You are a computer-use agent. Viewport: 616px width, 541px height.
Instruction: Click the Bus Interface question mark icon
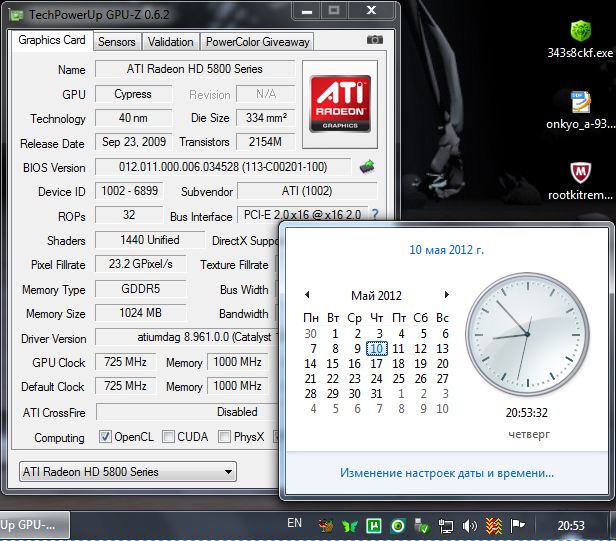click(375, 215)
